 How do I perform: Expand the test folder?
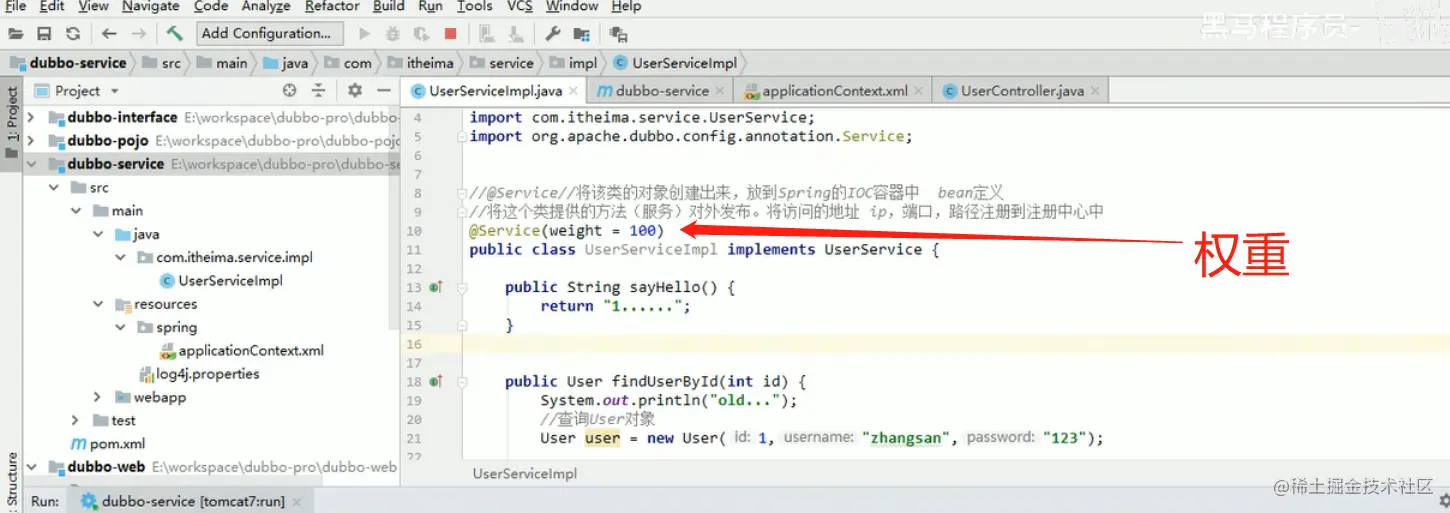pyautogui.click(x=76, y=420)
